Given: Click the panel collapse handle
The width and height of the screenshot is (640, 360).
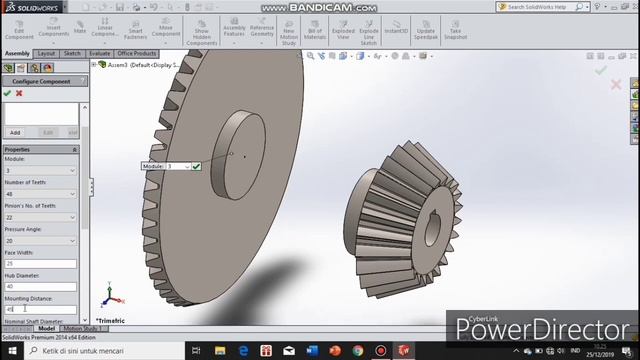Looking at the screenshot, I should [91, 187].
